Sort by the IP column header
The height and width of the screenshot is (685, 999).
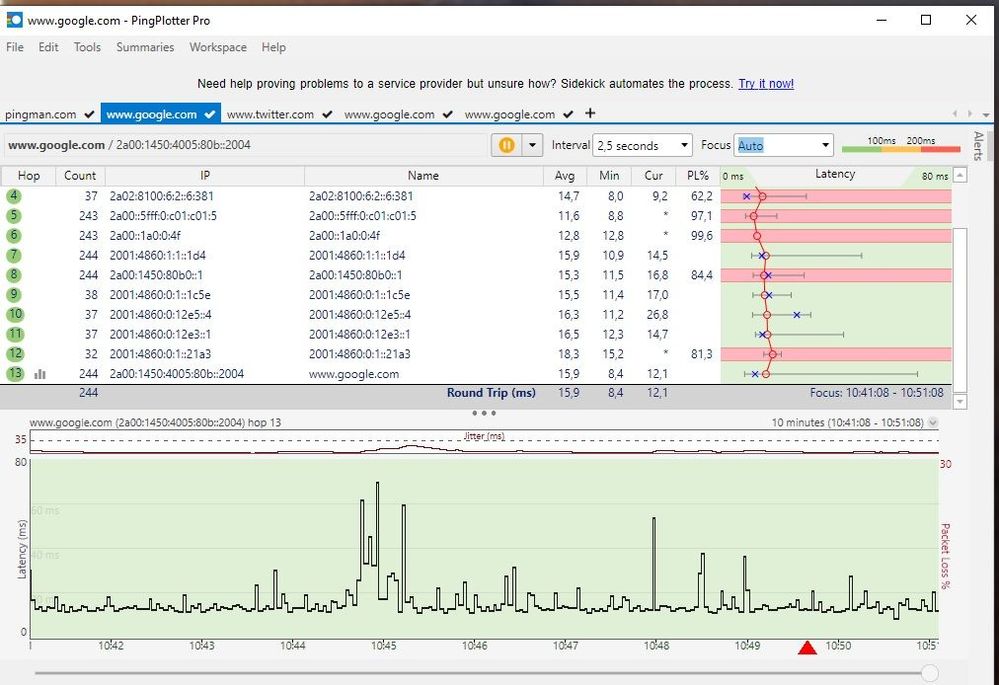205,175
